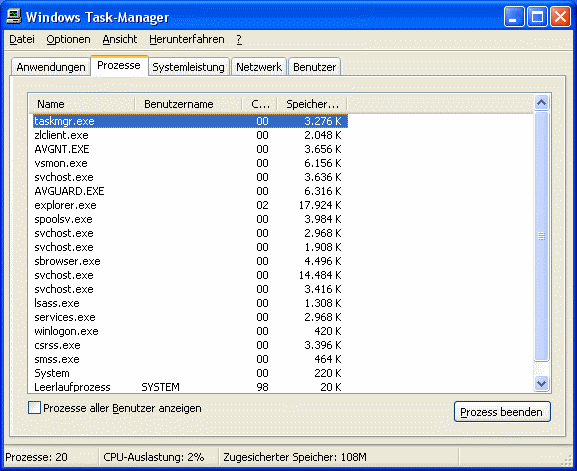Viewport: 577px width, 471px height.
Task: Click the Prozesse: 20 status entry
Action: [x=36, y=457]
